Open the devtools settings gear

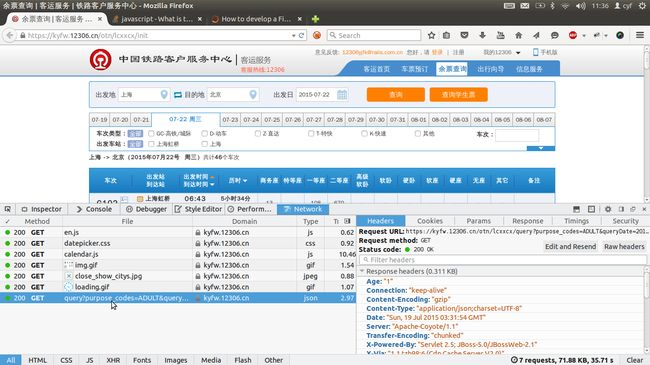(x=608, y=209)
